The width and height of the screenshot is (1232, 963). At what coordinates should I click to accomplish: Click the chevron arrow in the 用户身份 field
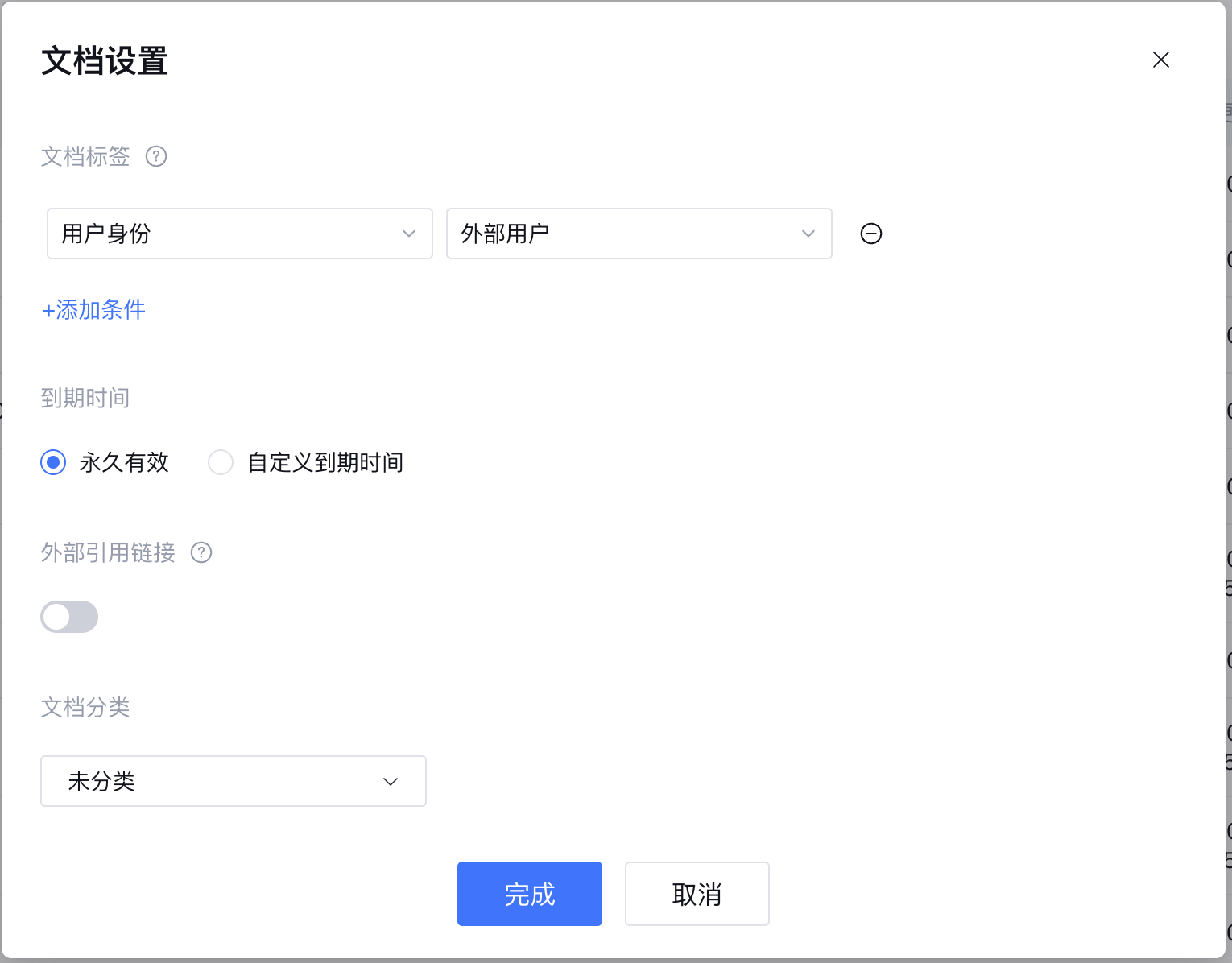tap(409, 234)
